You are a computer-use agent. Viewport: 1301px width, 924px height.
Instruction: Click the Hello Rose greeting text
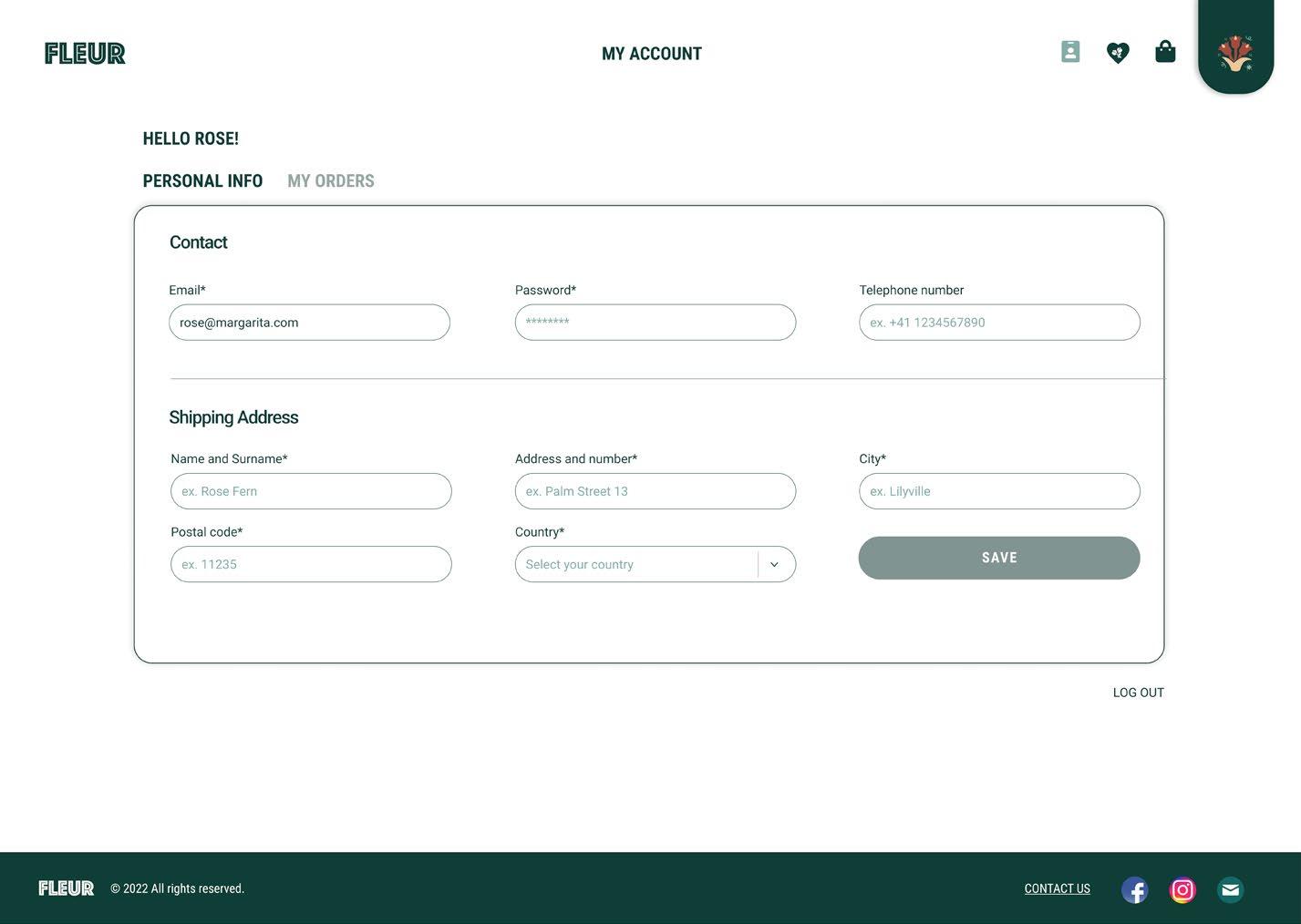click(x=191, y=139)
